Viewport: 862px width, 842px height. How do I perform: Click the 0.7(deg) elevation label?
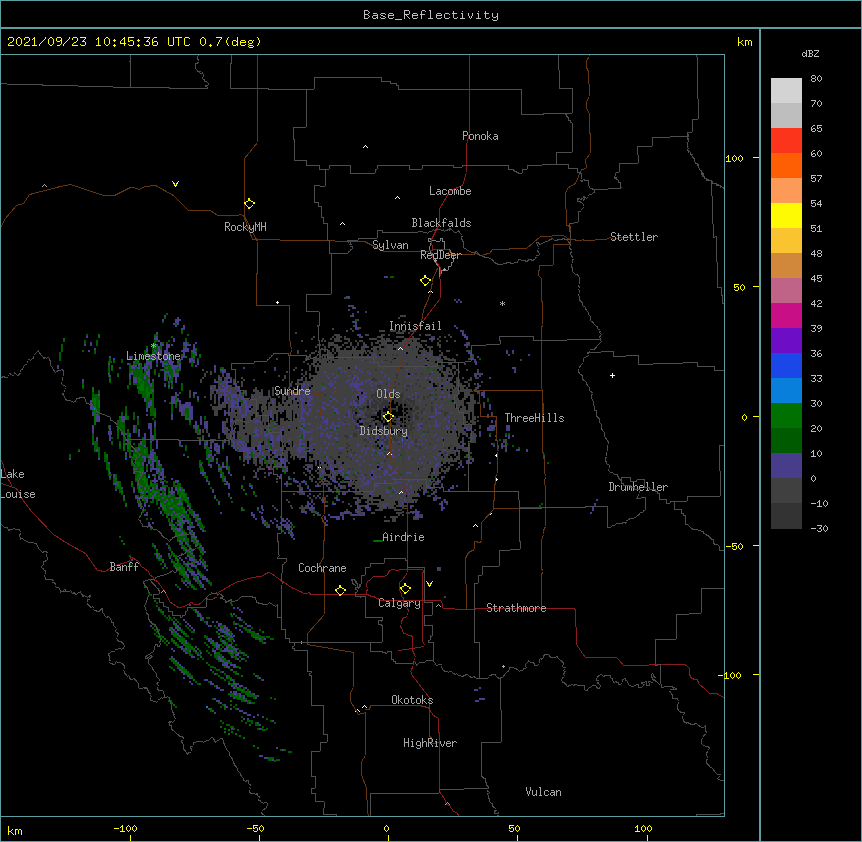(x=230, y=42)
